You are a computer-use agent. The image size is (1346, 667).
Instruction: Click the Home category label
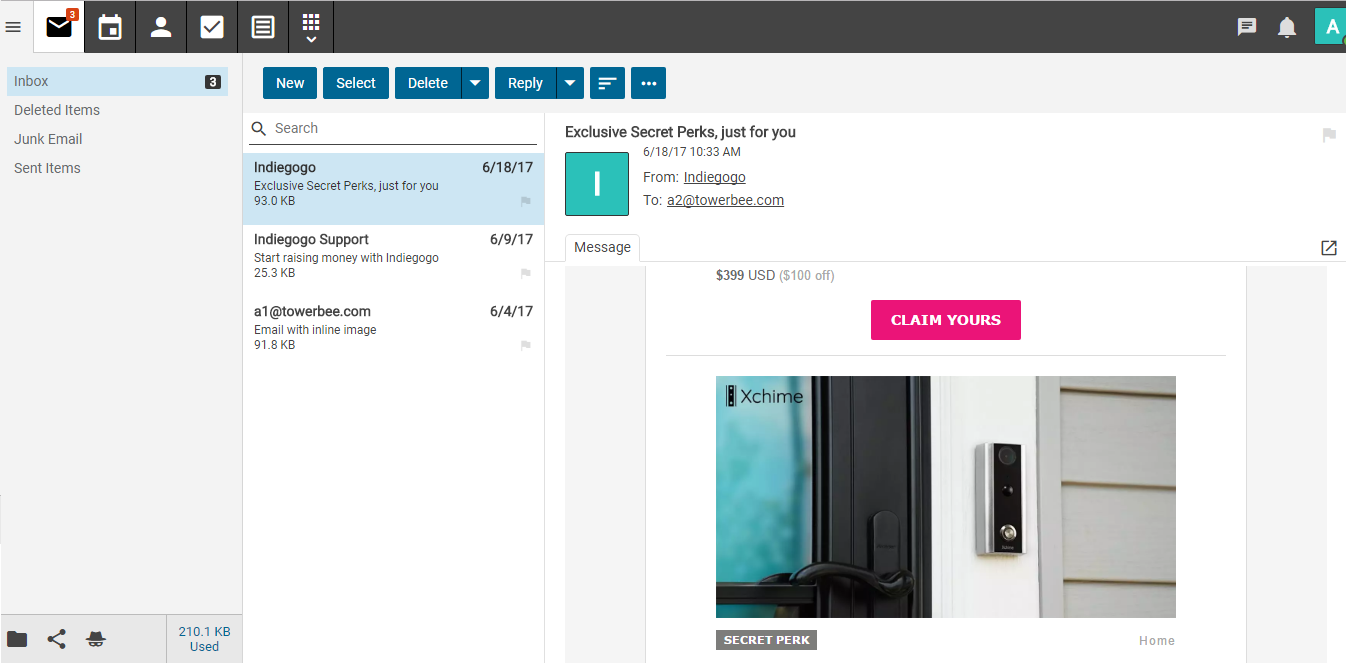1157,641
